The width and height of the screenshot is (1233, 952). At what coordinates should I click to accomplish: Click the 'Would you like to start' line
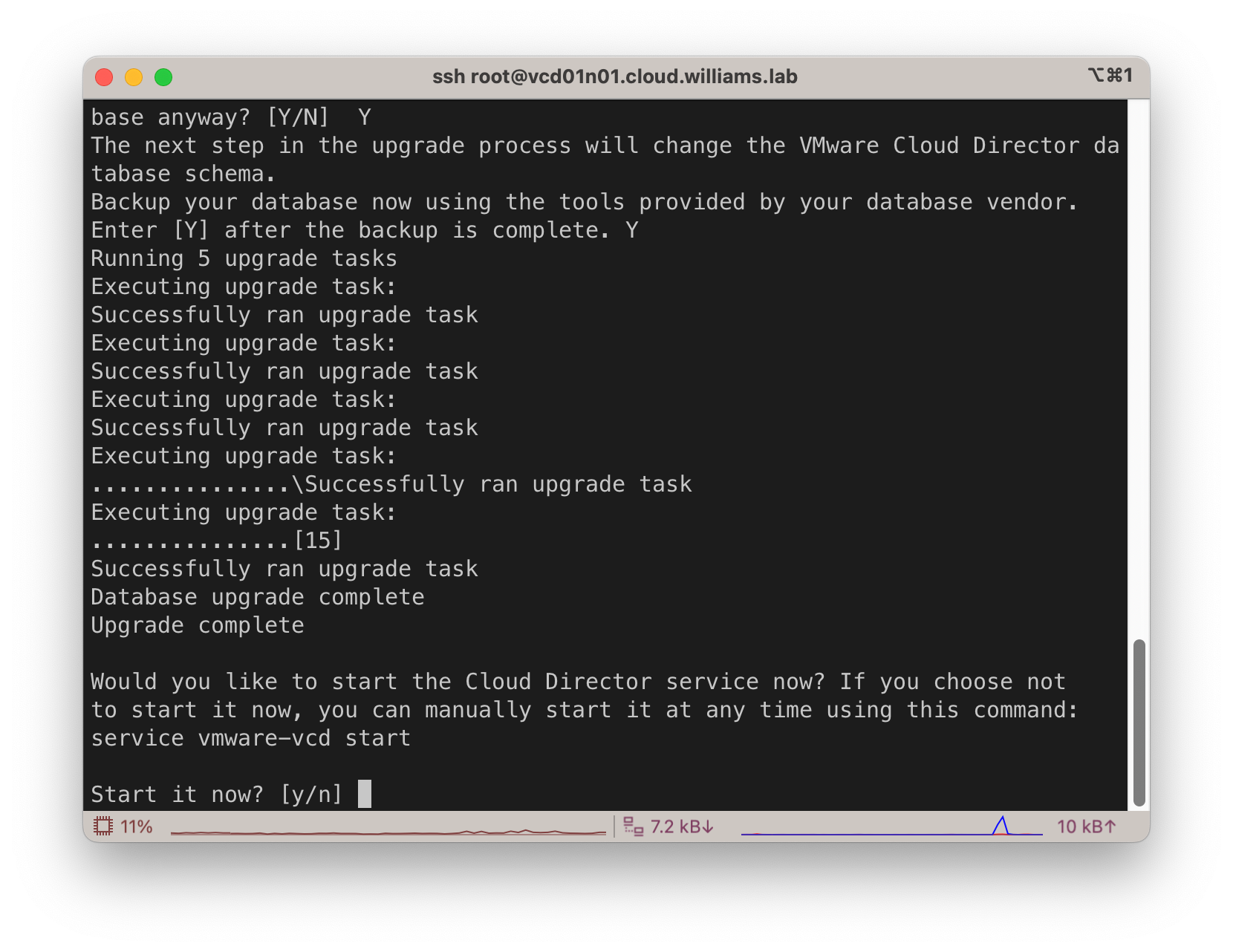point(579,682)
